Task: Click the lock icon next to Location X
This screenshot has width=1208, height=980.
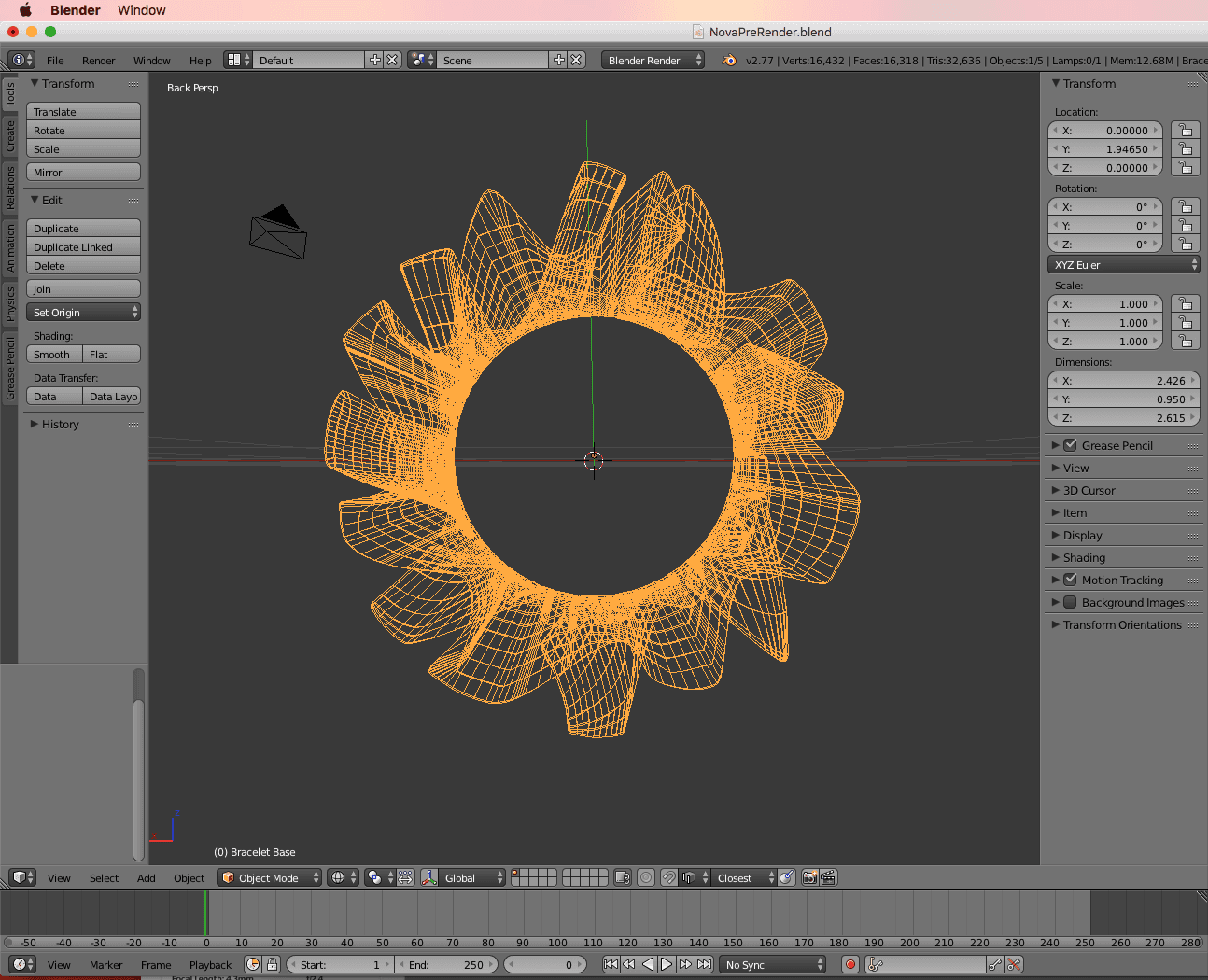Action: [1186, 131]
